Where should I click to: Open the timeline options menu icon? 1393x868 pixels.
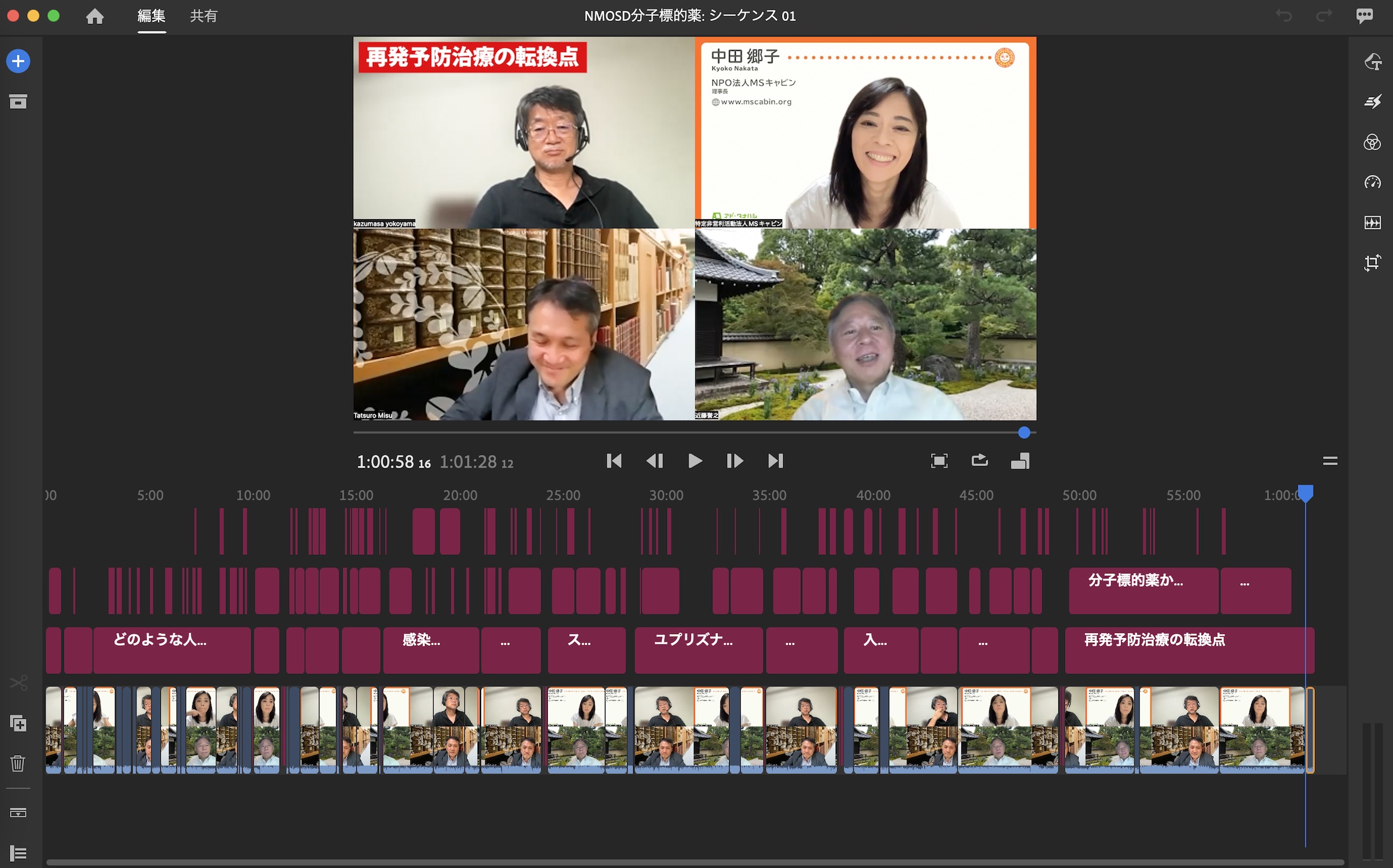1330,461
